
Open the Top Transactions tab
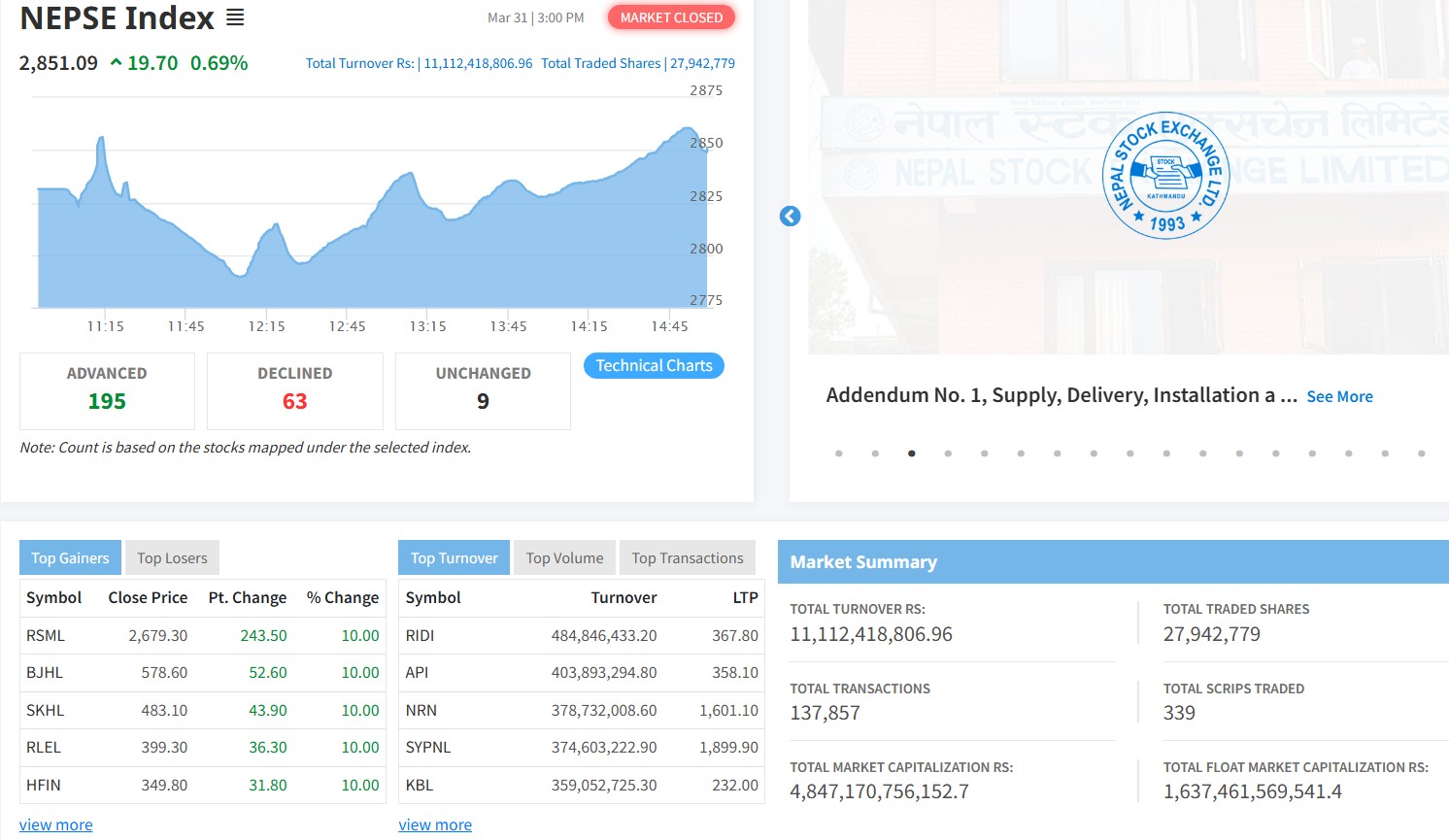(687, 558)
